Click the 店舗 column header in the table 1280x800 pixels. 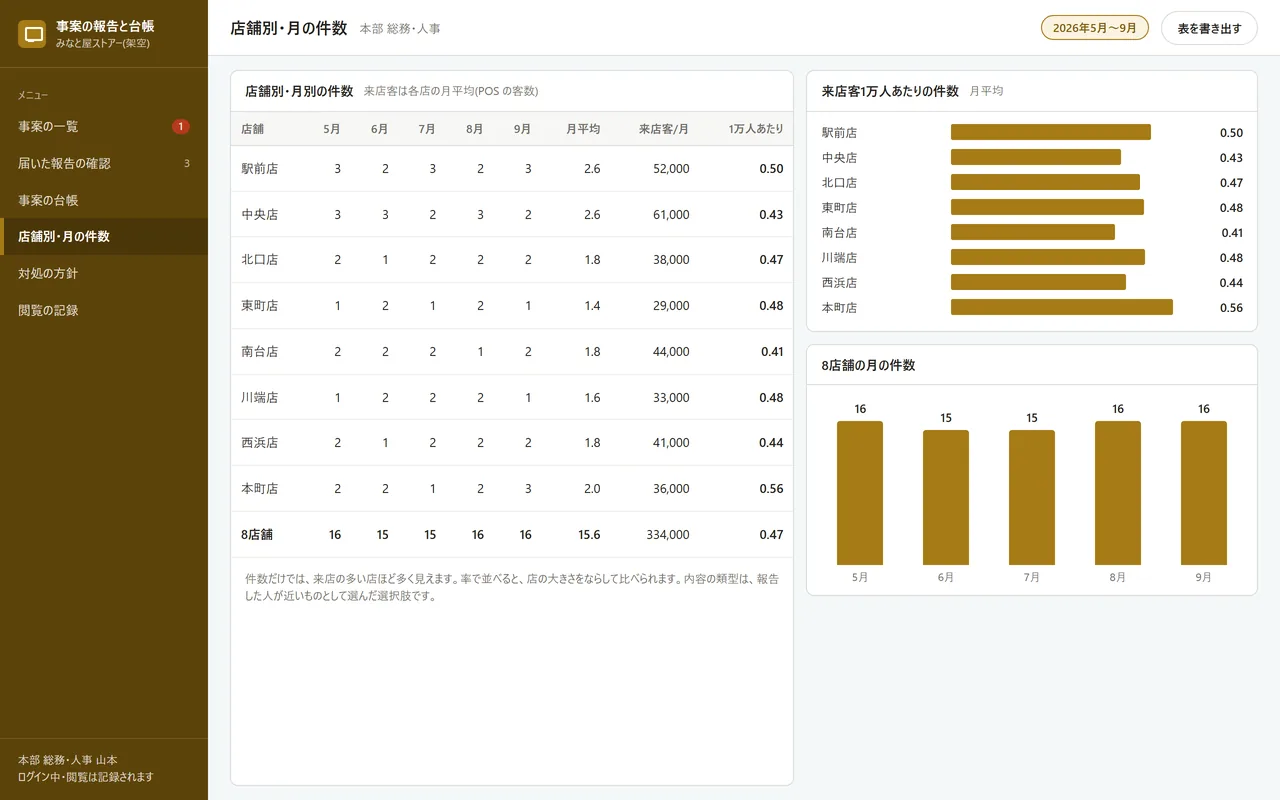pyautogui.click(x=253, y=129)
